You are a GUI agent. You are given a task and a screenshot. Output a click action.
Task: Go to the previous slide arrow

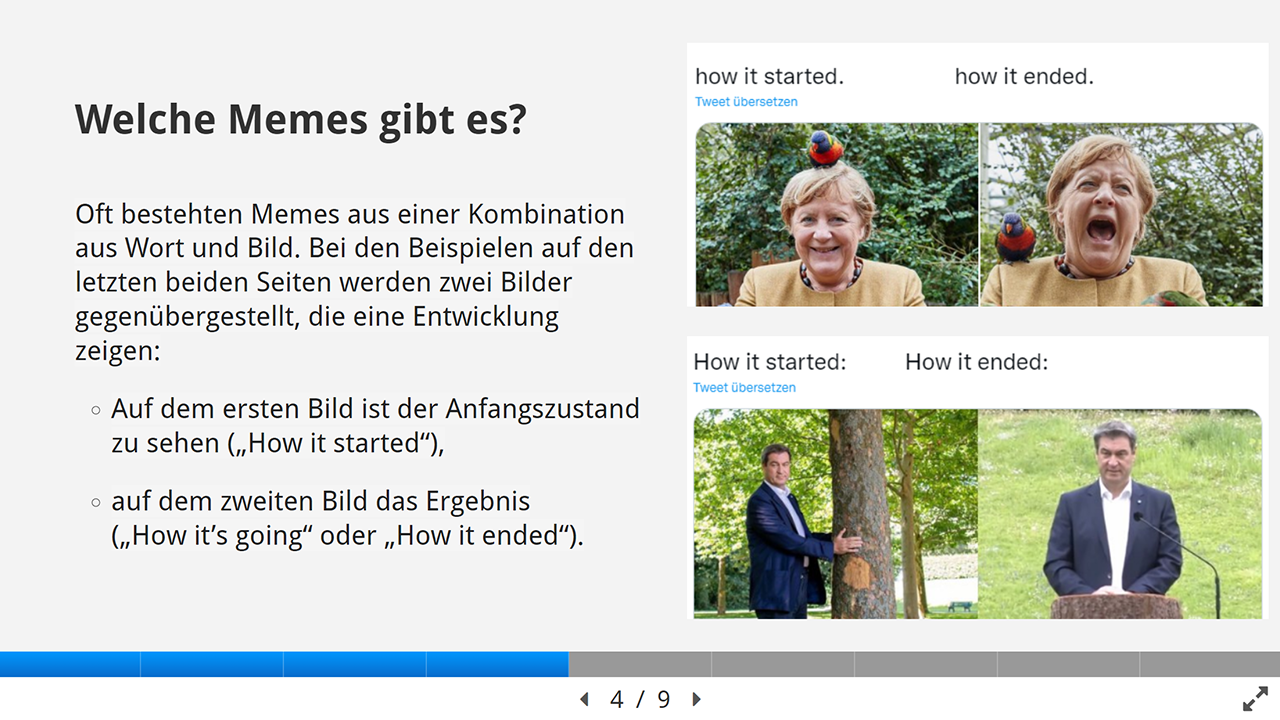(584, 699)
